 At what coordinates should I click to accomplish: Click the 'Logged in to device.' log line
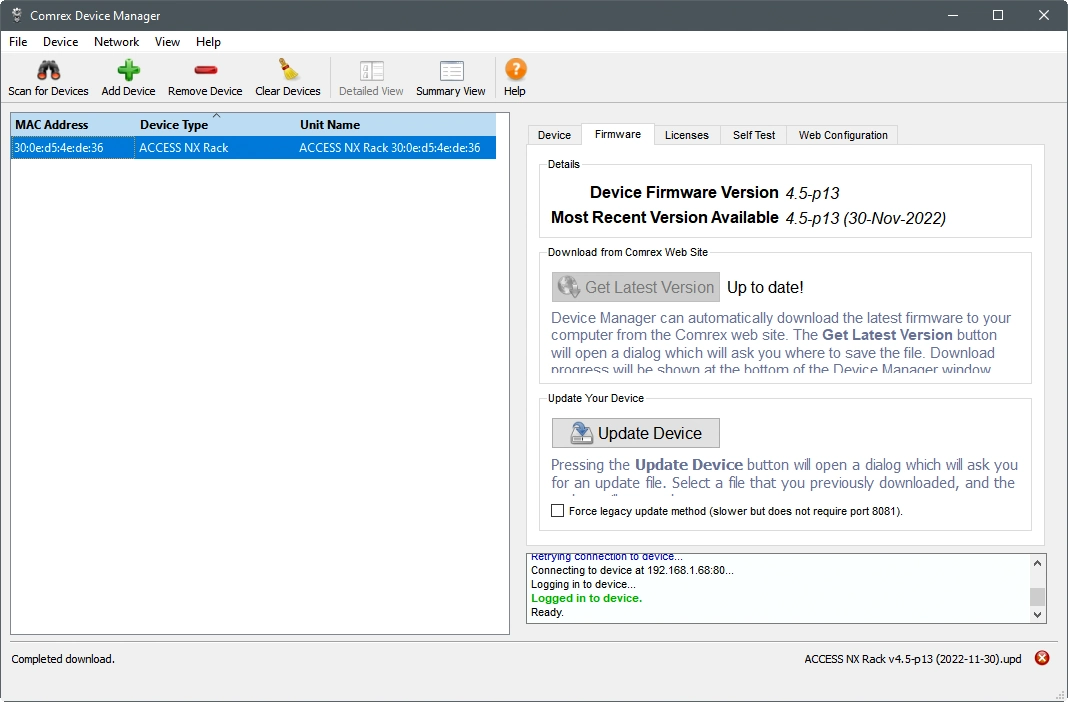coord(586,598)
